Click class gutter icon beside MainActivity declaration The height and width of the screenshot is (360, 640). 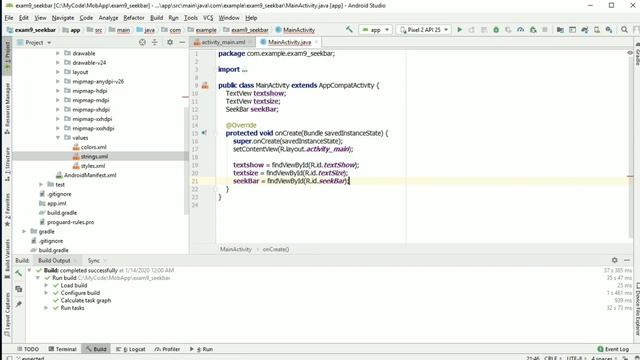coord(205,85)
